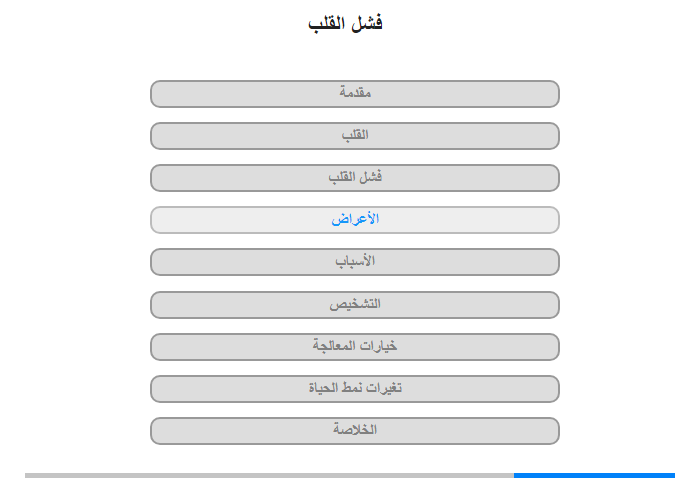Screen dimensions: 700x480
Task: Open the diagnosis menu entry
Action: 355,304
